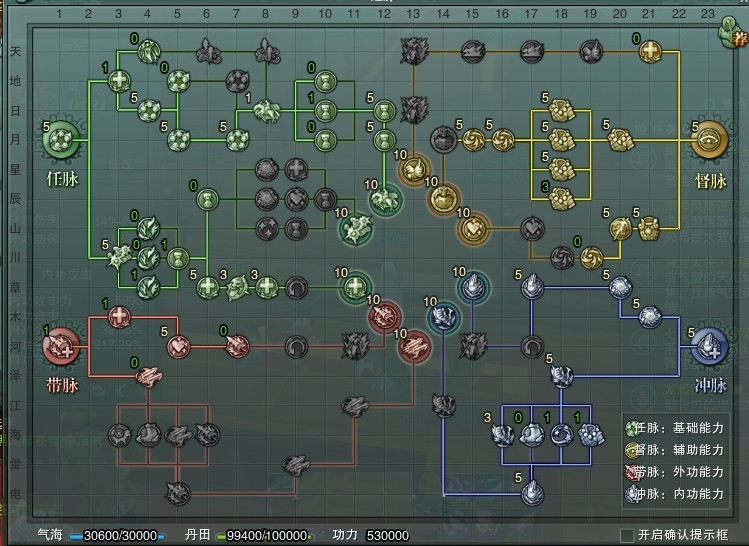Select the dark gray apple node
The height and width of the screenshot is (546, 749).
pos(443,138)
